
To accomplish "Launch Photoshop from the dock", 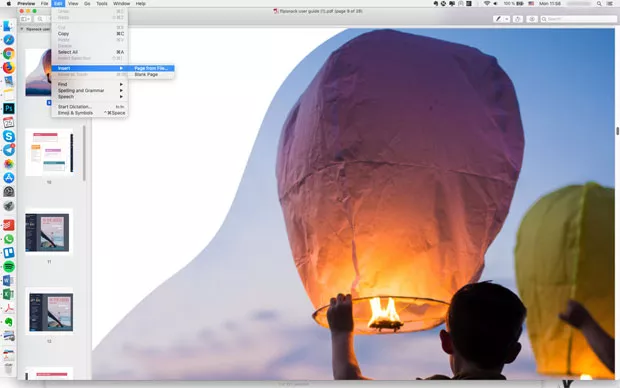I will 9,108.
